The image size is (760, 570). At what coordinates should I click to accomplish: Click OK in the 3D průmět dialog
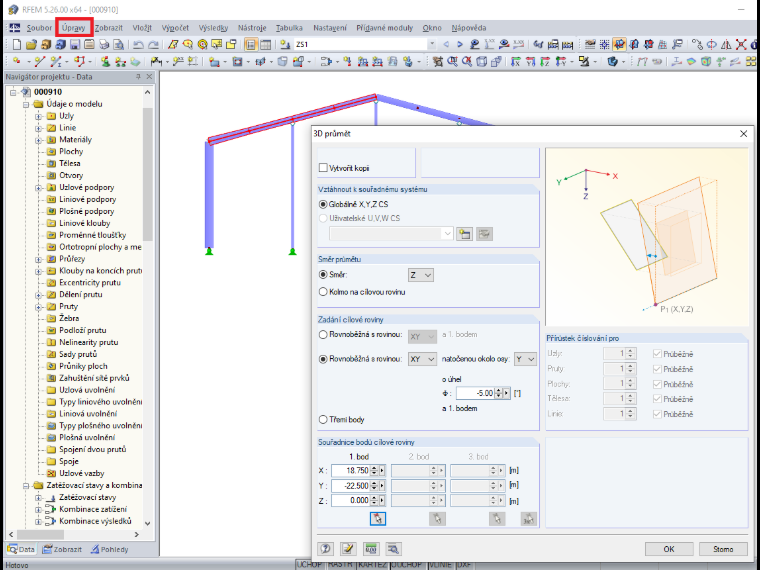coord(669,549)
